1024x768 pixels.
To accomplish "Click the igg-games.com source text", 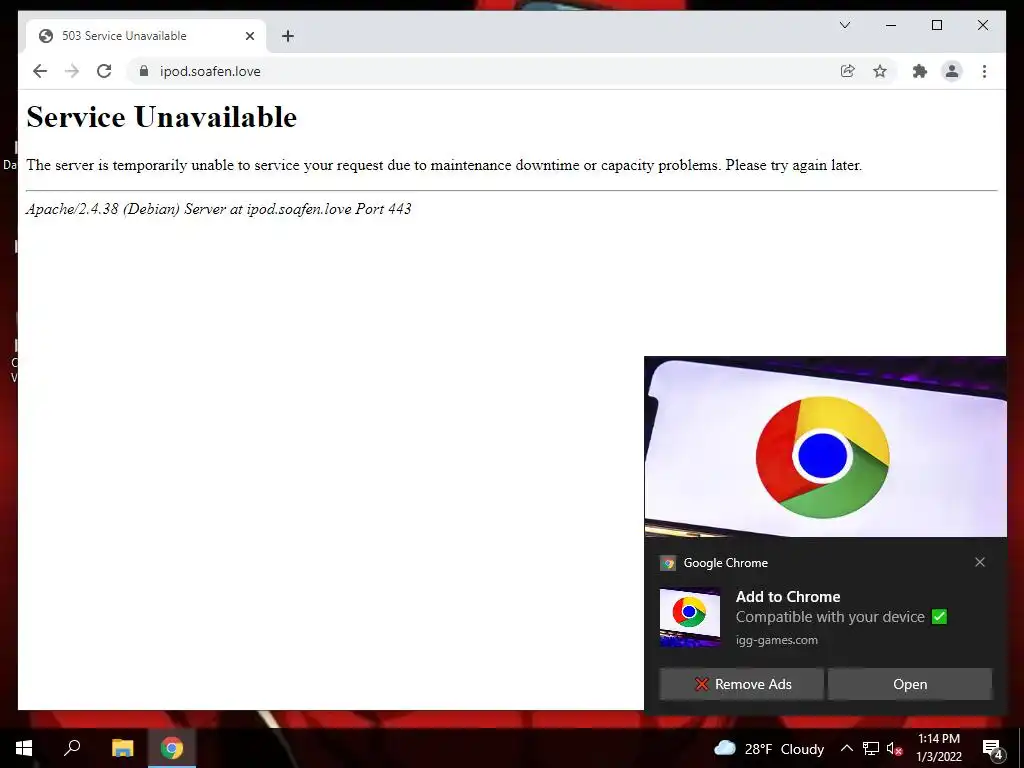I will [x=776, y=640].
